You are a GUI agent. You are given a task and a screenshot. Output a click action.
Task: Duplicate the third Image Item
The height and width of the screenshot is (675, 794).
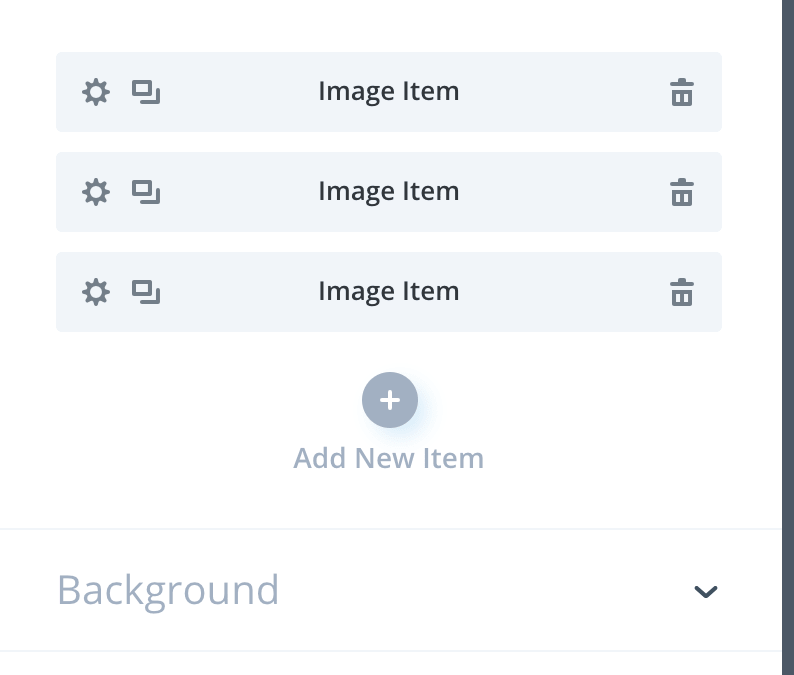click(x=146, y=292)
